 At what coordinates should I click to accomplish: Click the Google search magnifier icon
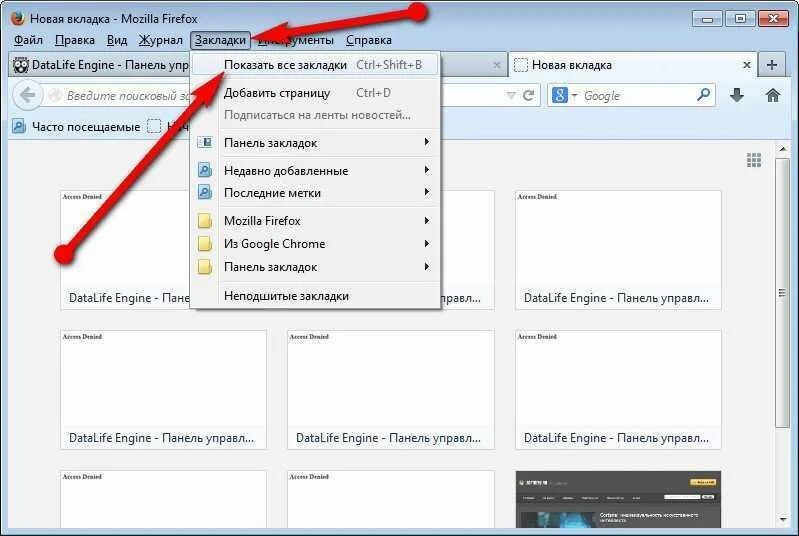[x=703, y=95]
